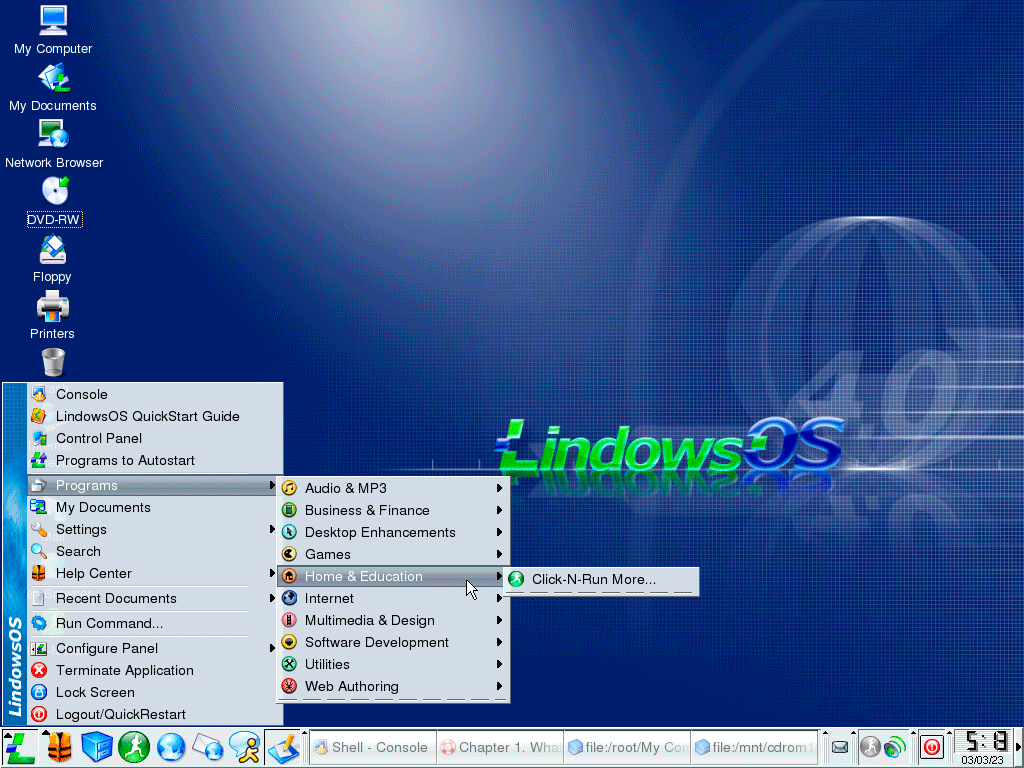This screenshot has width=1024, height=768.
Task: Open Run Command... from start menu
Action: pyautogui.click(x=155, y=624)
